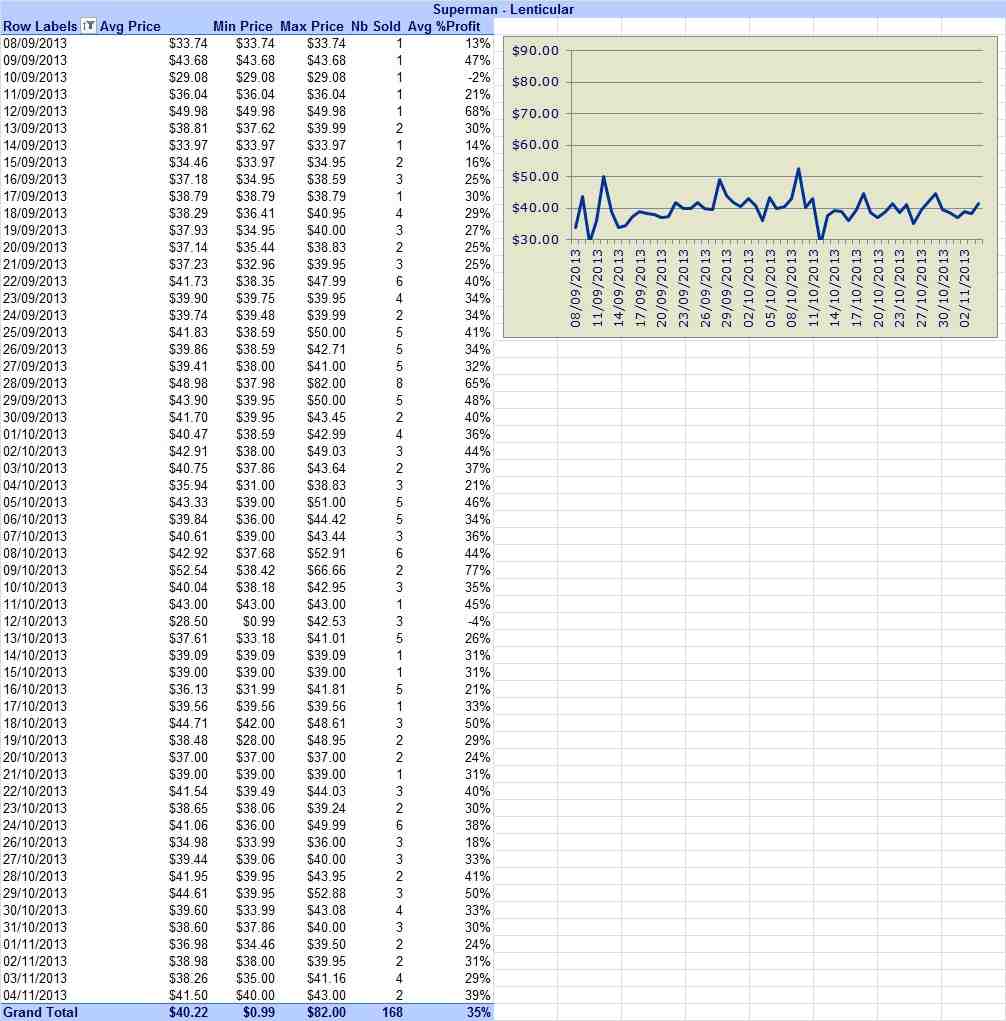
Task: Select the Grand Total row label
Action: tap(40, 1013)
